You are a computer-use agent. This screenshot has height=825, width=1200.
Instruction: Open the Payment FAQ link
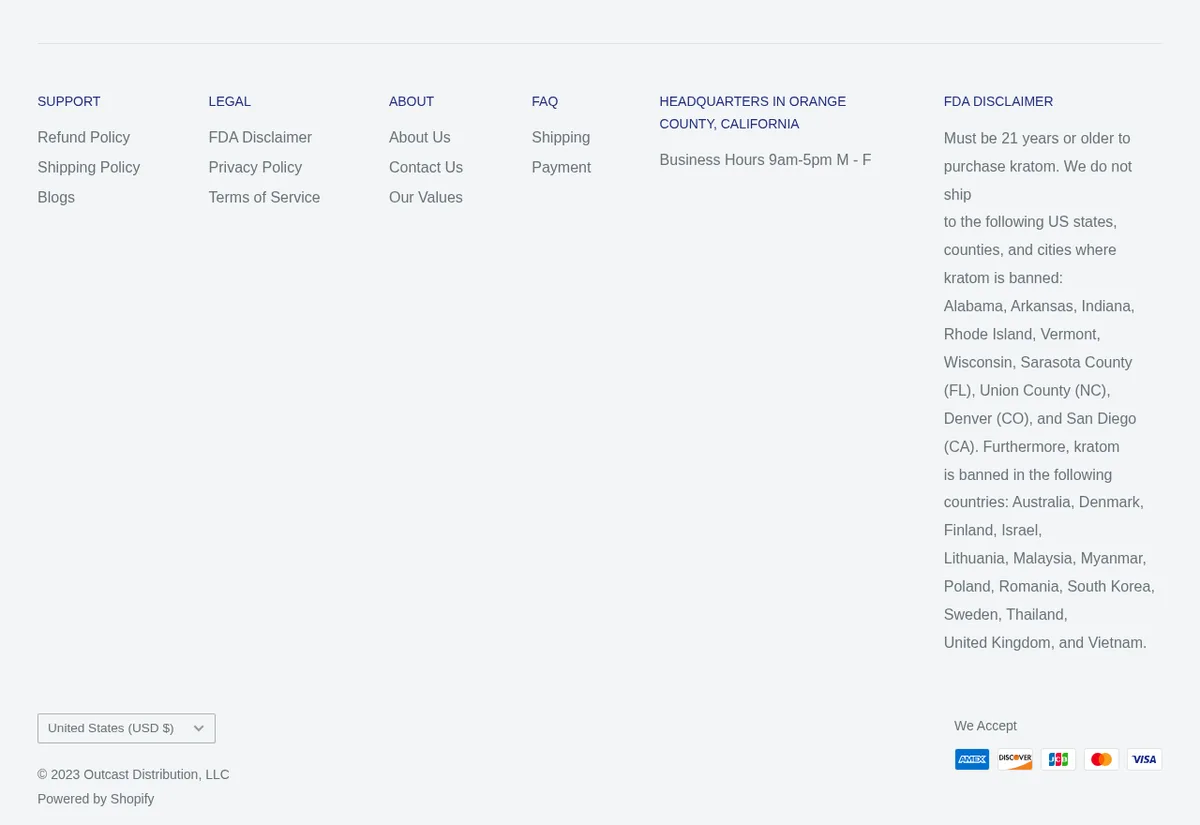[561, 167]
